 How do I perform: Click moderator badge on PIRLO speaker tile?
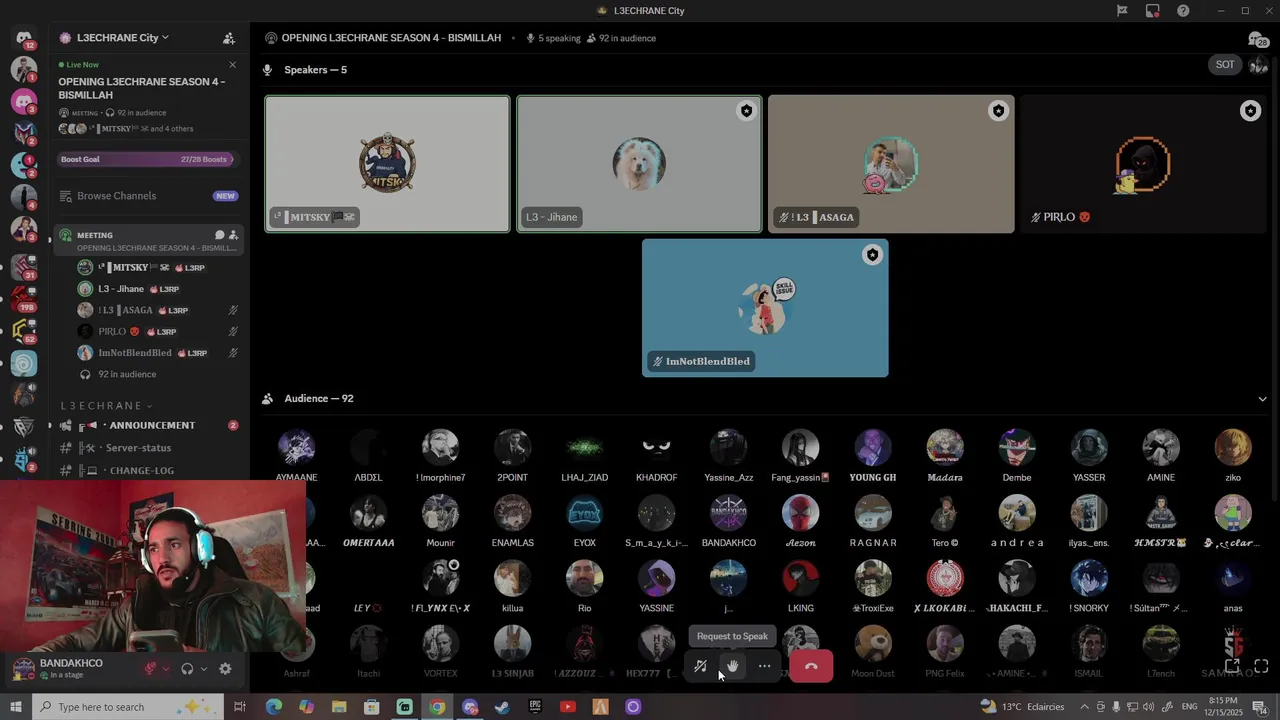click(1250, 111)
